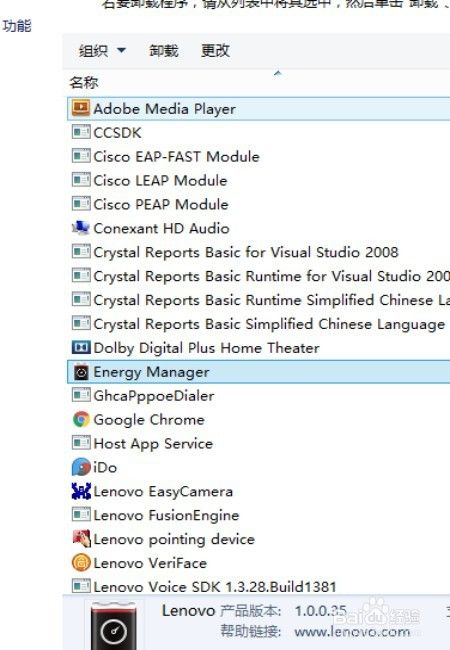Click the Lenovo VeriFace icon
Screen dimensions: 450x650
click(81, 563)
